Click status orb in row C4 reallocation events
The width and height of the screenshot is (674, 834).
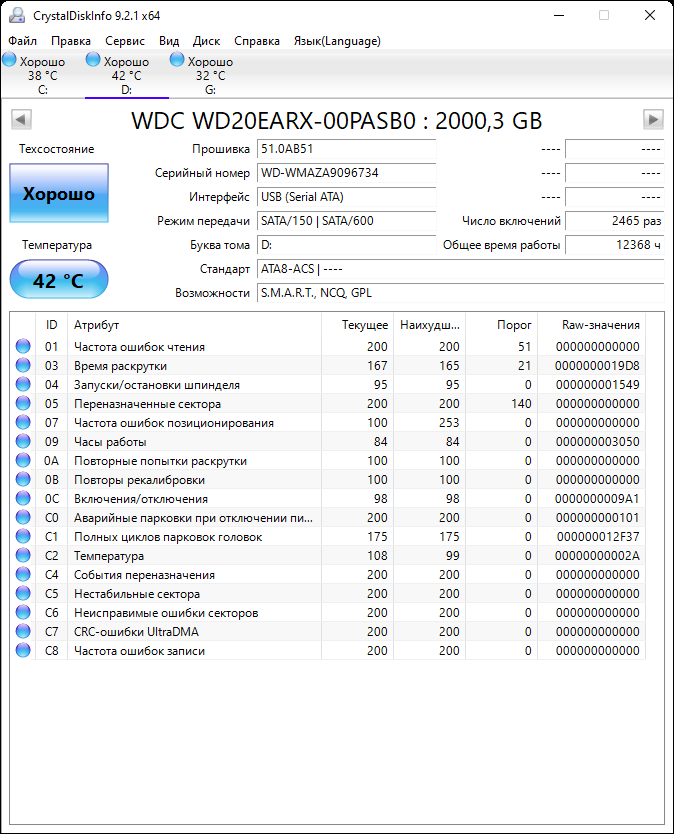23,574
